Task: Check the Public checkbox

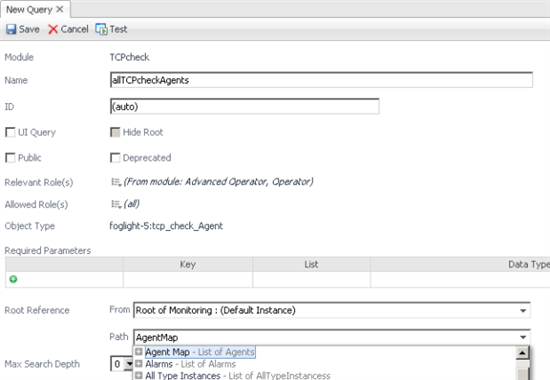Action: pos(10,158)
